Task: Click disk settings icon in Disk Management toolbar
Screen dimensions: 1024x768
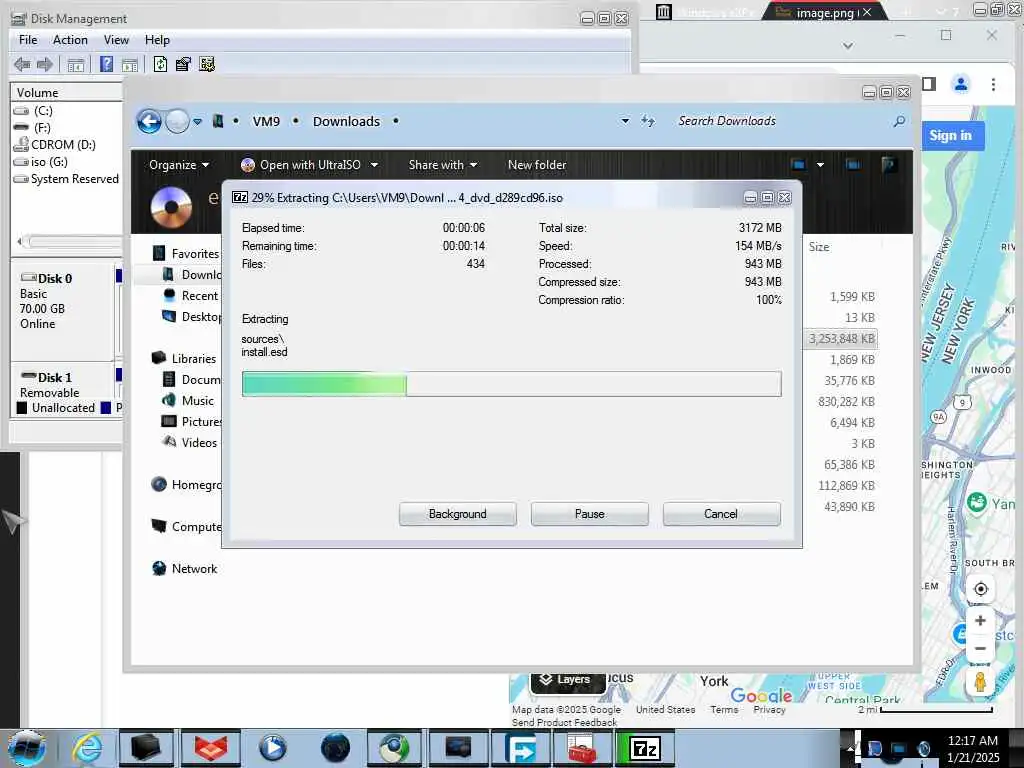Action: click(207, 64)
